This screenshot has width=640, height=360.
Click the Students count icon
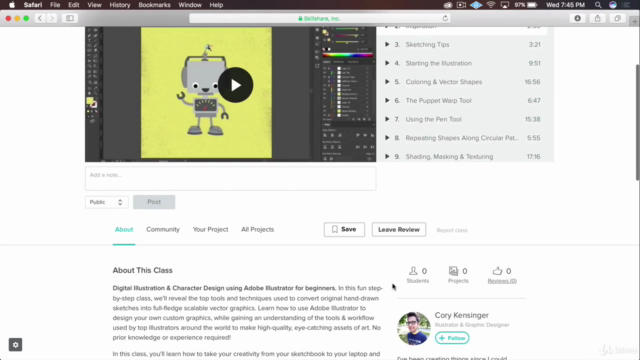(x=413, y=271)
